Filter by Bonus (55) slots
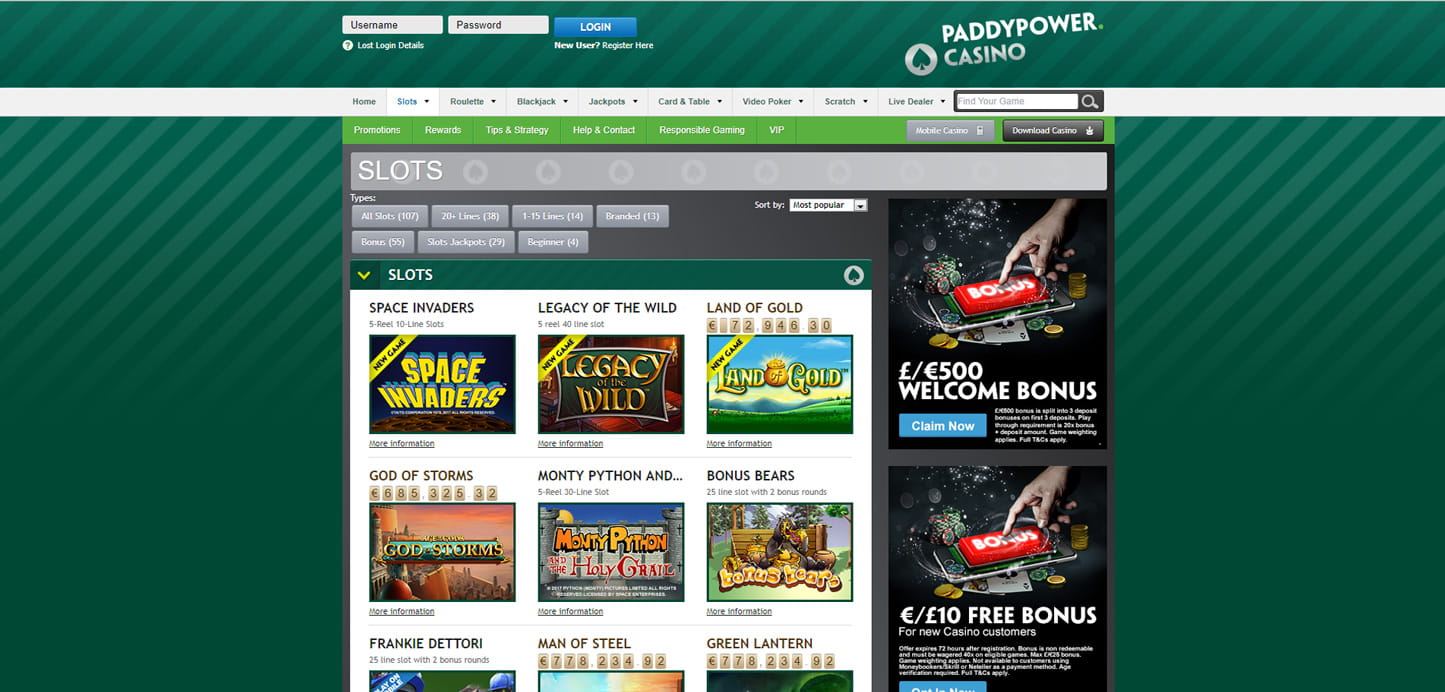This screenshot has width=1445, height=692. click(382, 242)
